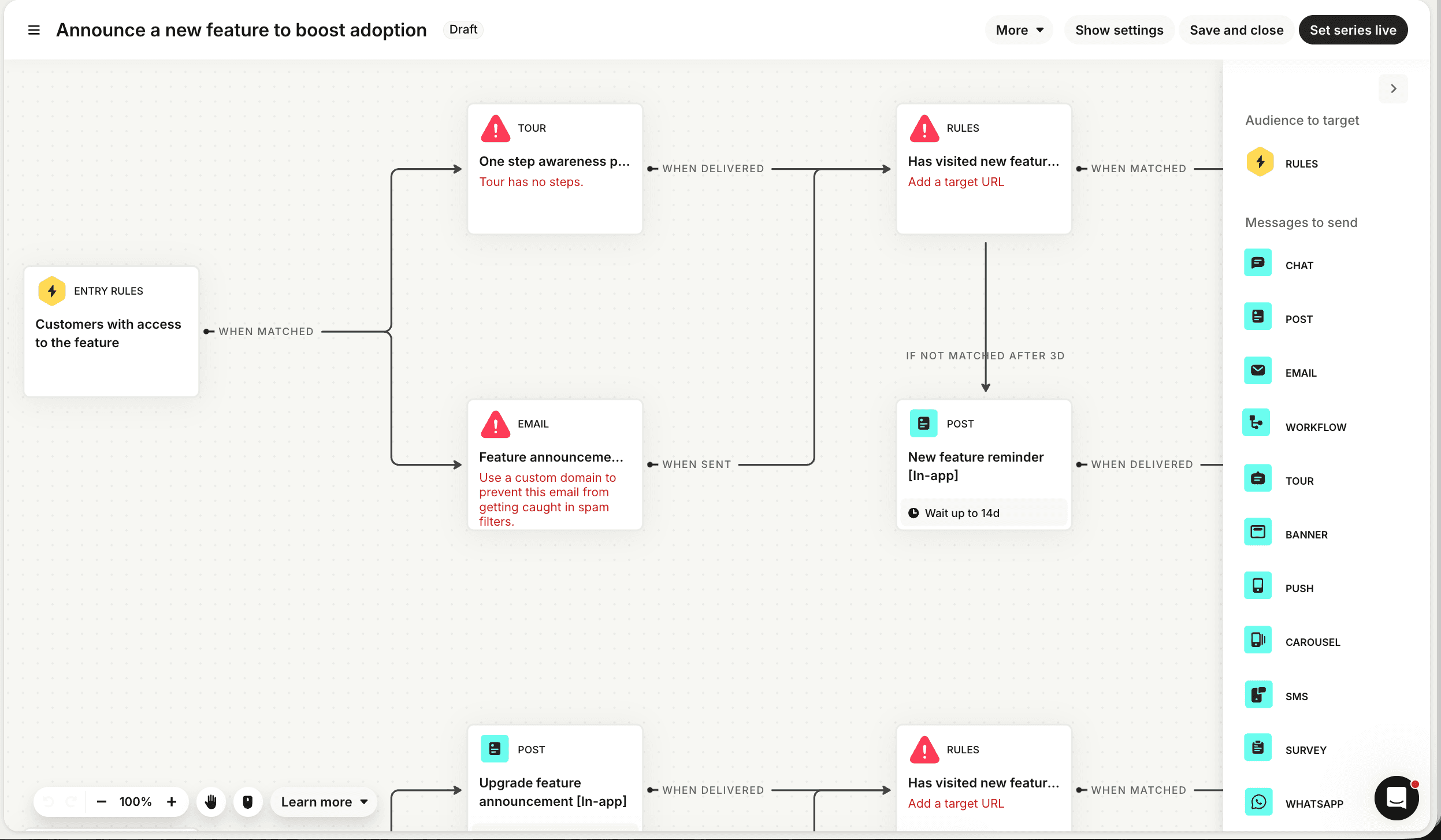Click warning icon on Email node
Viewport: 1441px width, 840px height.
pos(495,424)
